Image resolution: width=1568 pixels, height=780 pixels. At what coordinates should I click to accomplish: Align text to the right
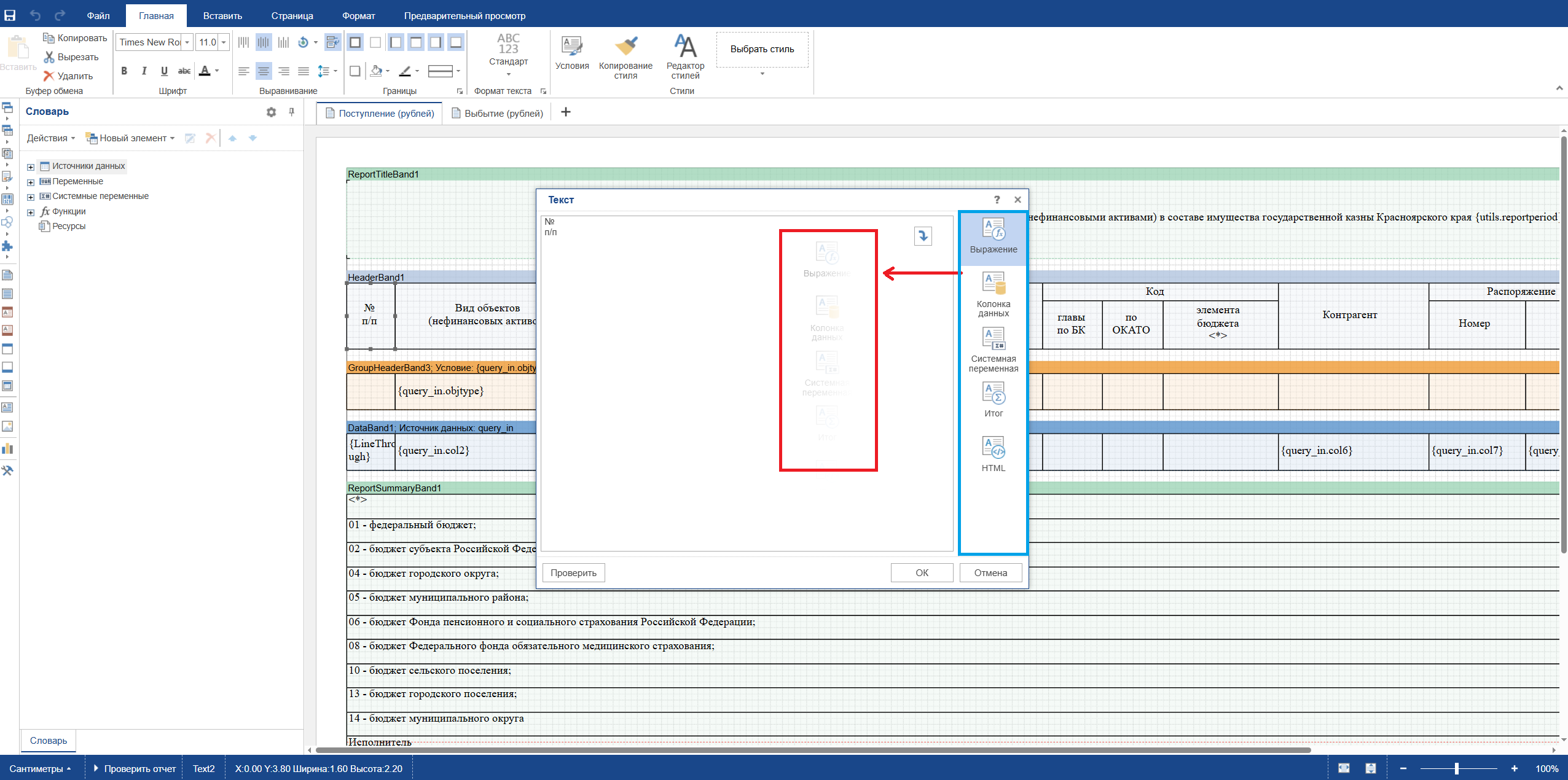(x=283, y=71)
